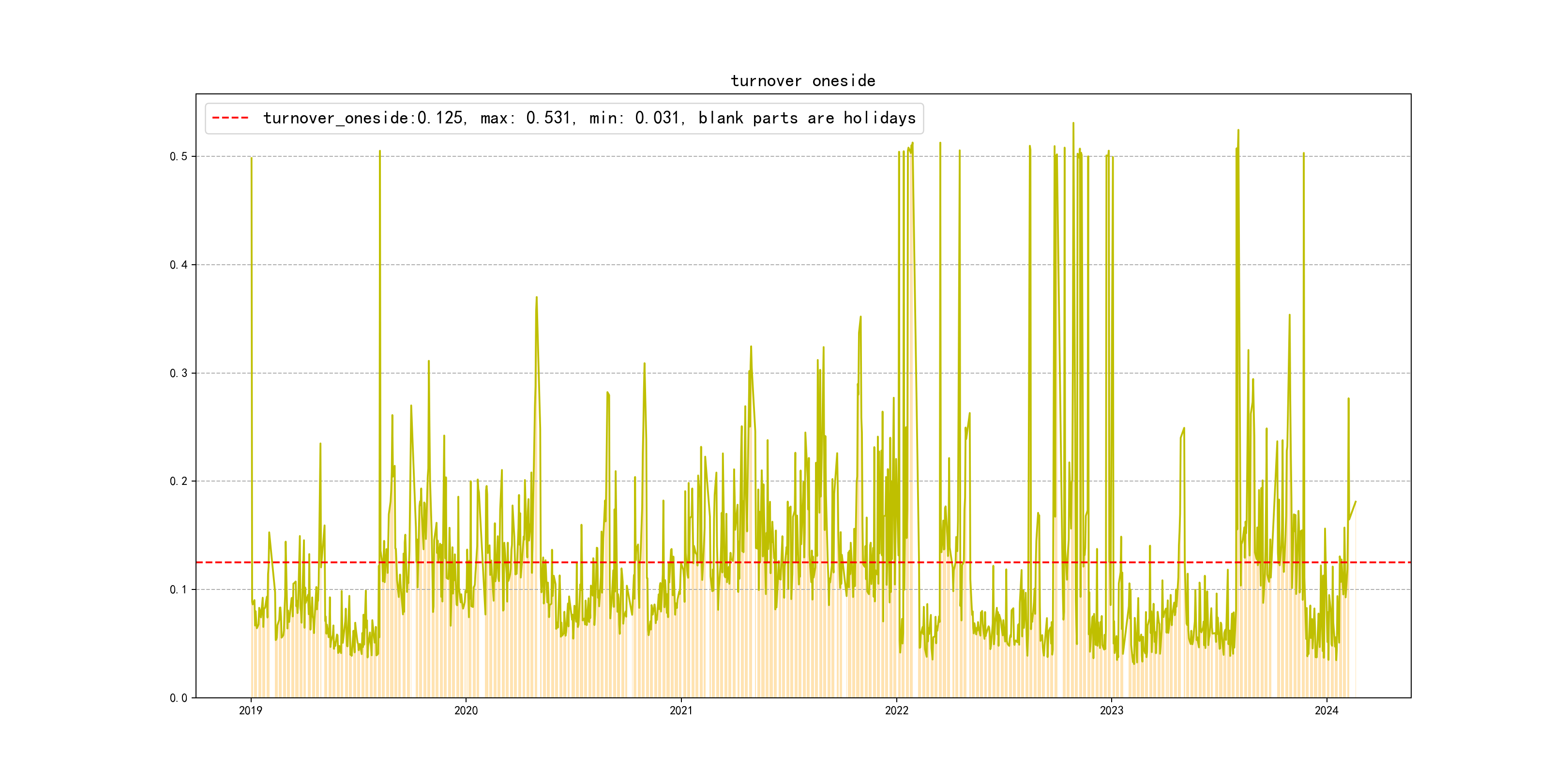The height and width of the screenshot is (784, 1568).
Task: Click the 2021 x-axis label
Action: pos(680,710)
